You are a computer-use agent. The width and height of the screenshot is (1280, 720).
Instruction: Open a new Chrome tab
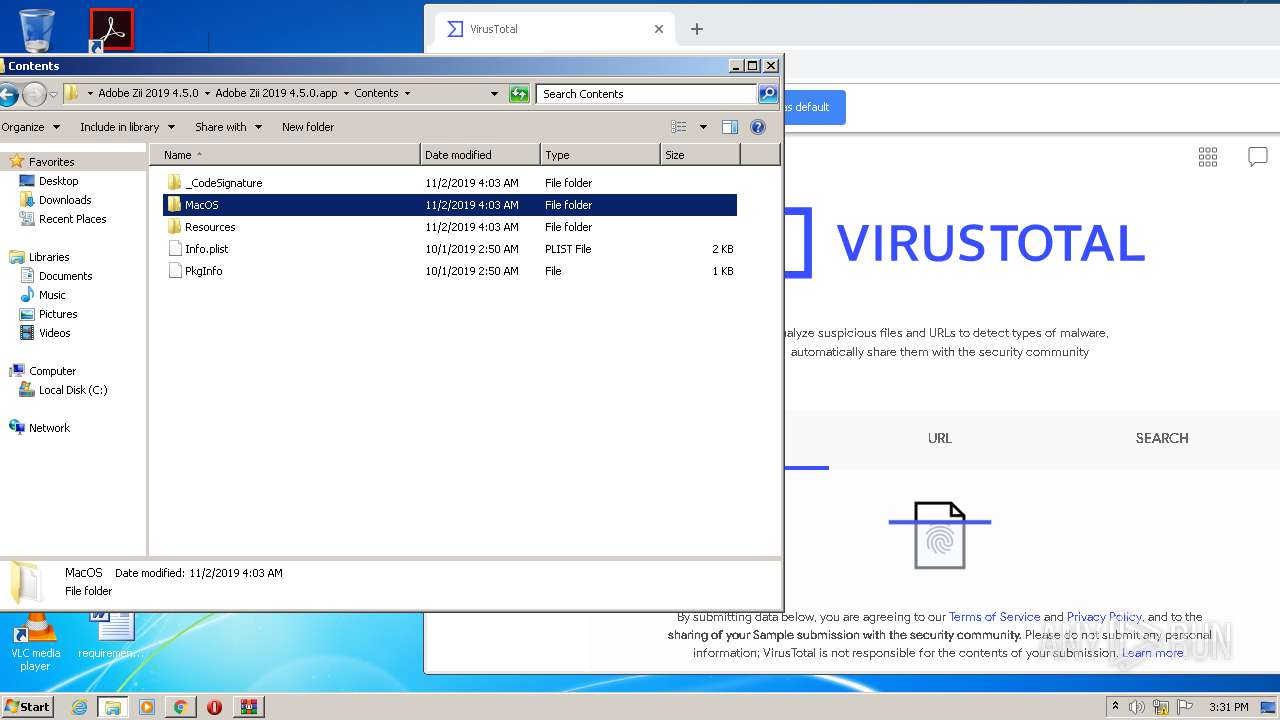point(697,29)
